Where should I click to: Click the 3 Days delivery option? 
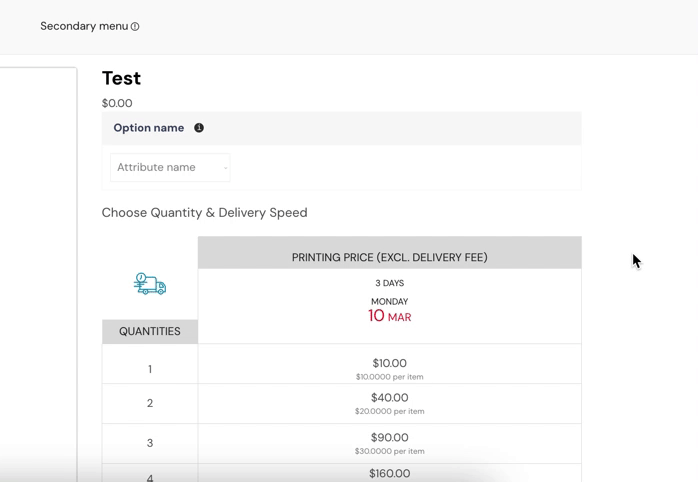pyautogui.click(x=389, y=283)
